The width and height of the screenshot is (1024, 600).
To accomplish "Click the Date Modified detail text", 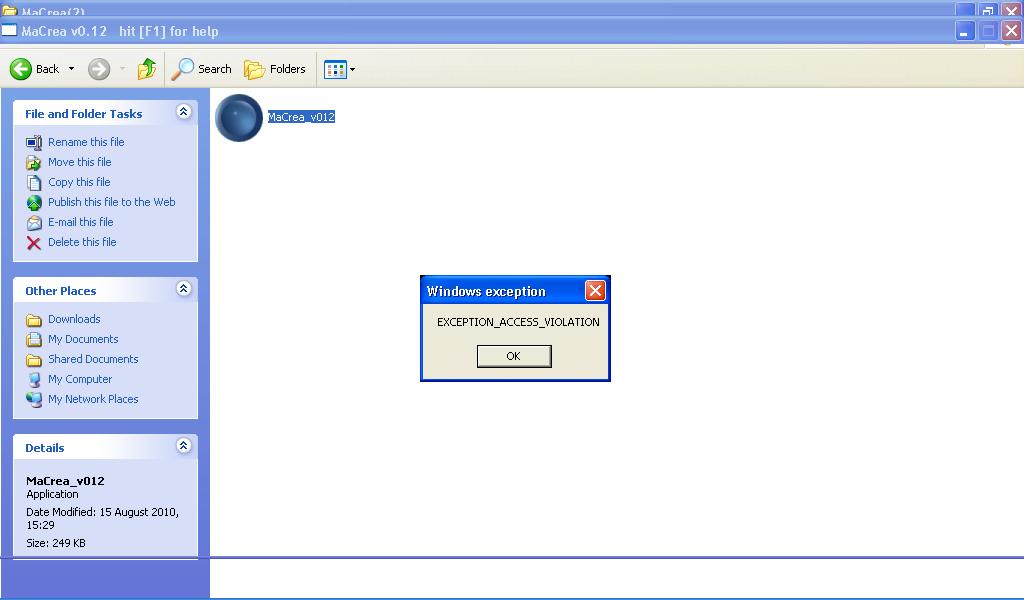I will 103,518.
